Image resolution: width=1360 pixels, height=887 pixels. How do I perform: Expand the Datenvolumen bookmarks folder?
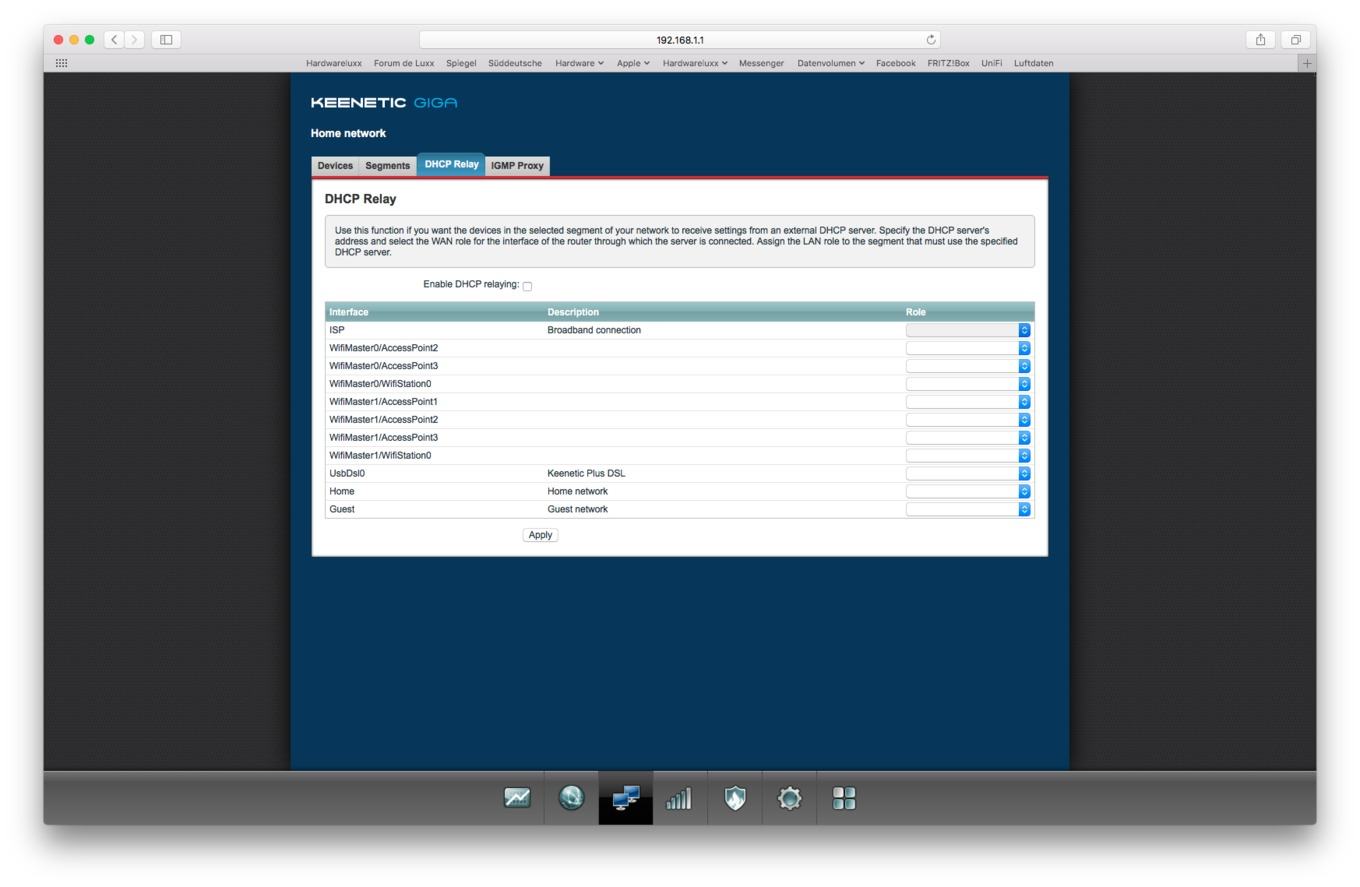pyautogui.click(x=831, y=63)
